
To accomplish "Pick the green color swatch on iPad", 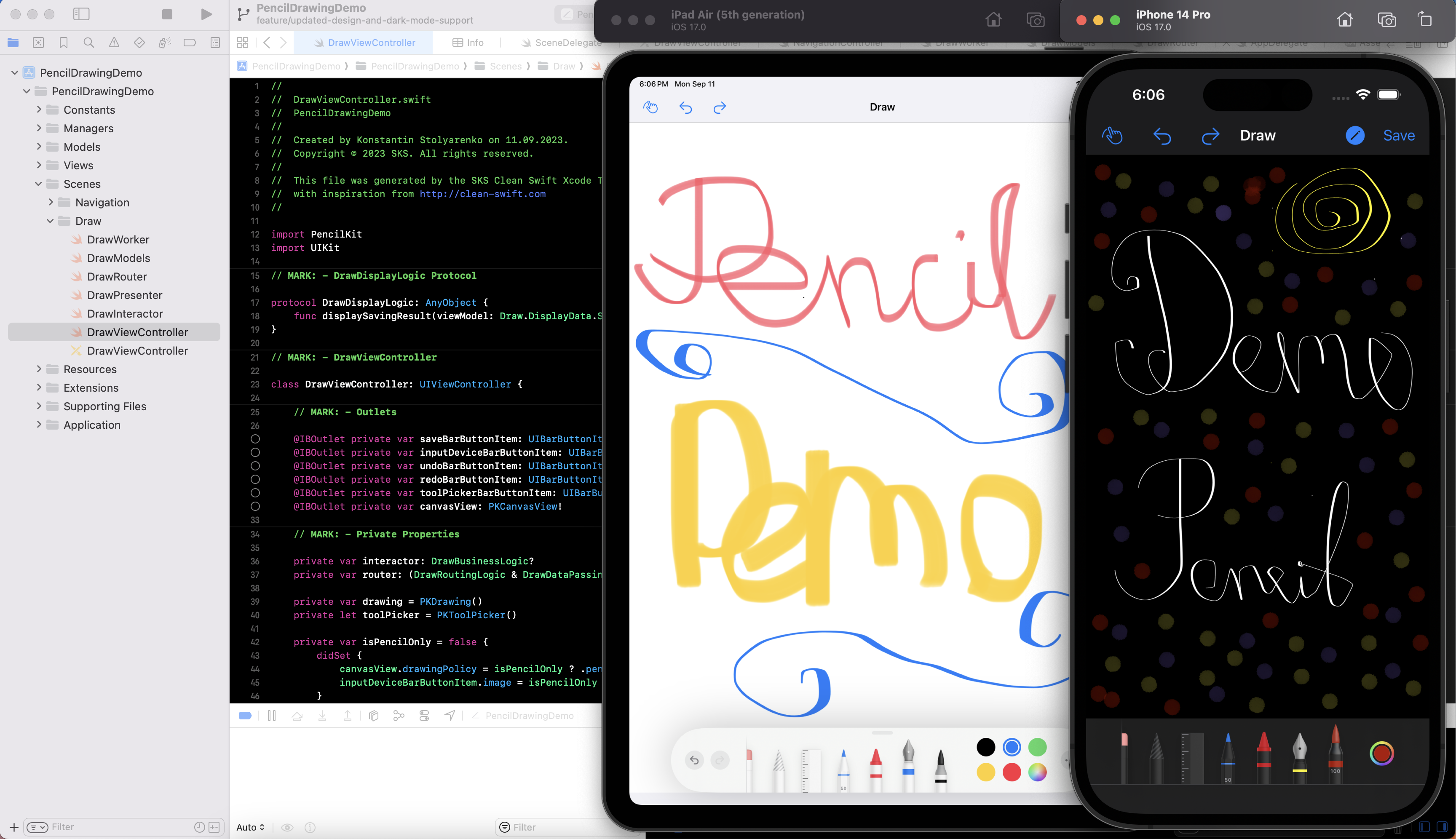I will click(1037, 747).
